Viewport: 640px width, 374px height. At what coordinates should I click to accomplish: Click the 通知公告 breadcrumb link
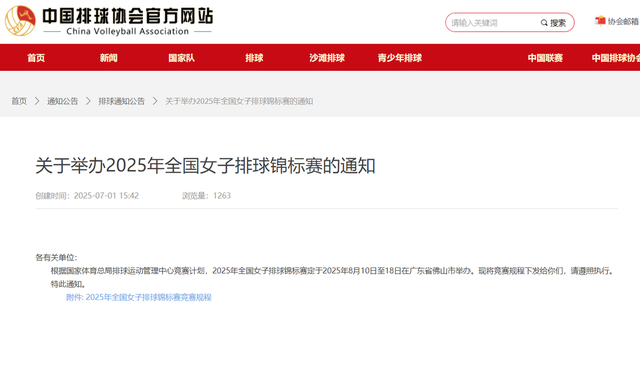(x=62, y=101)
